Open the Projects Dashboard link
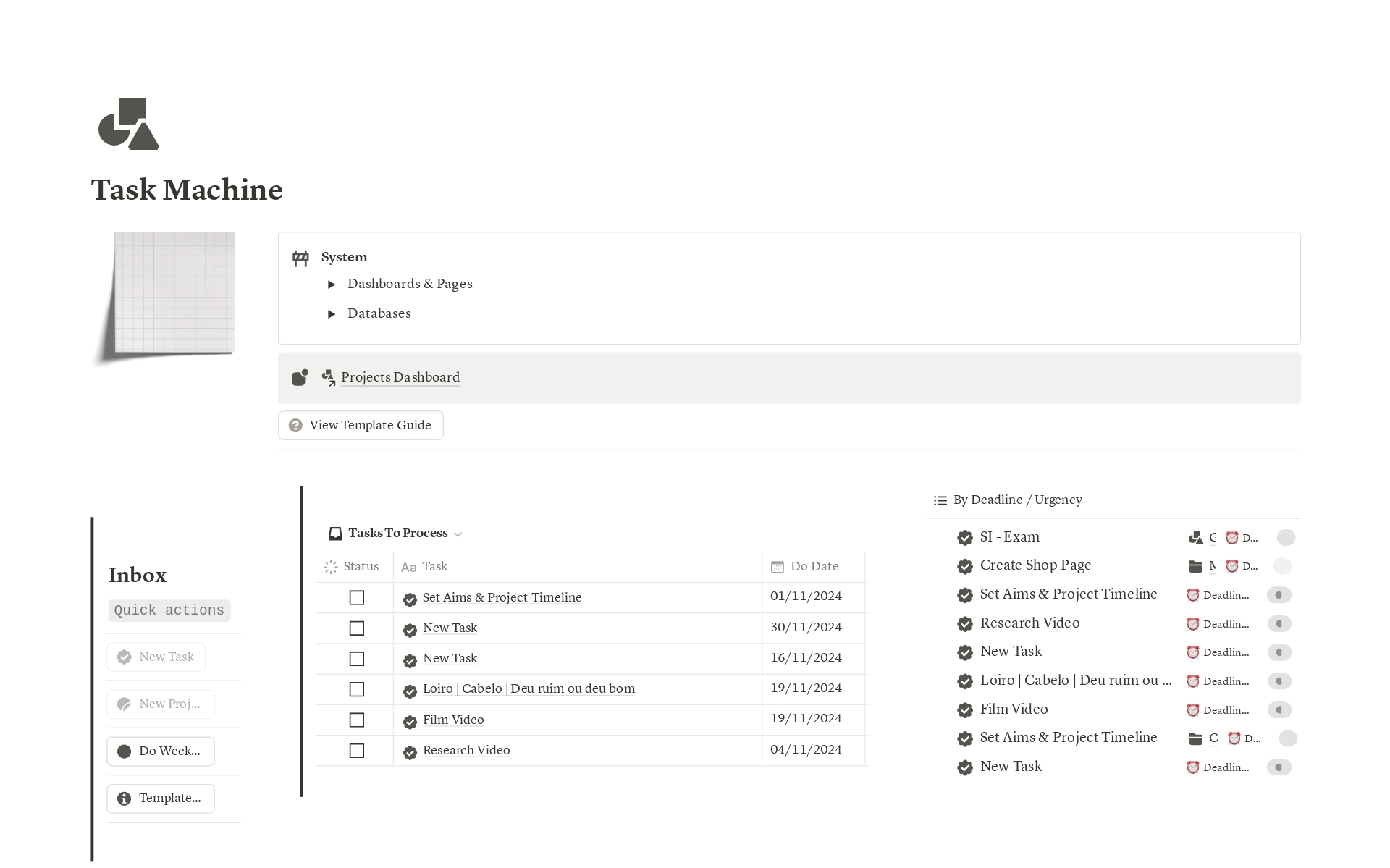Image resolution: width=1390 pixels, height=868 pixels. pos(400,377)
